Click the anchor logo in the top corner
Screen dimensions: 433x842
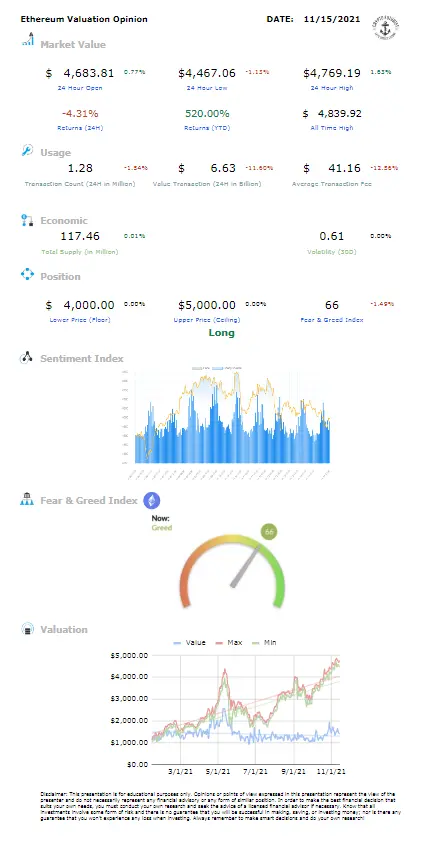click(x=386, y=26)
